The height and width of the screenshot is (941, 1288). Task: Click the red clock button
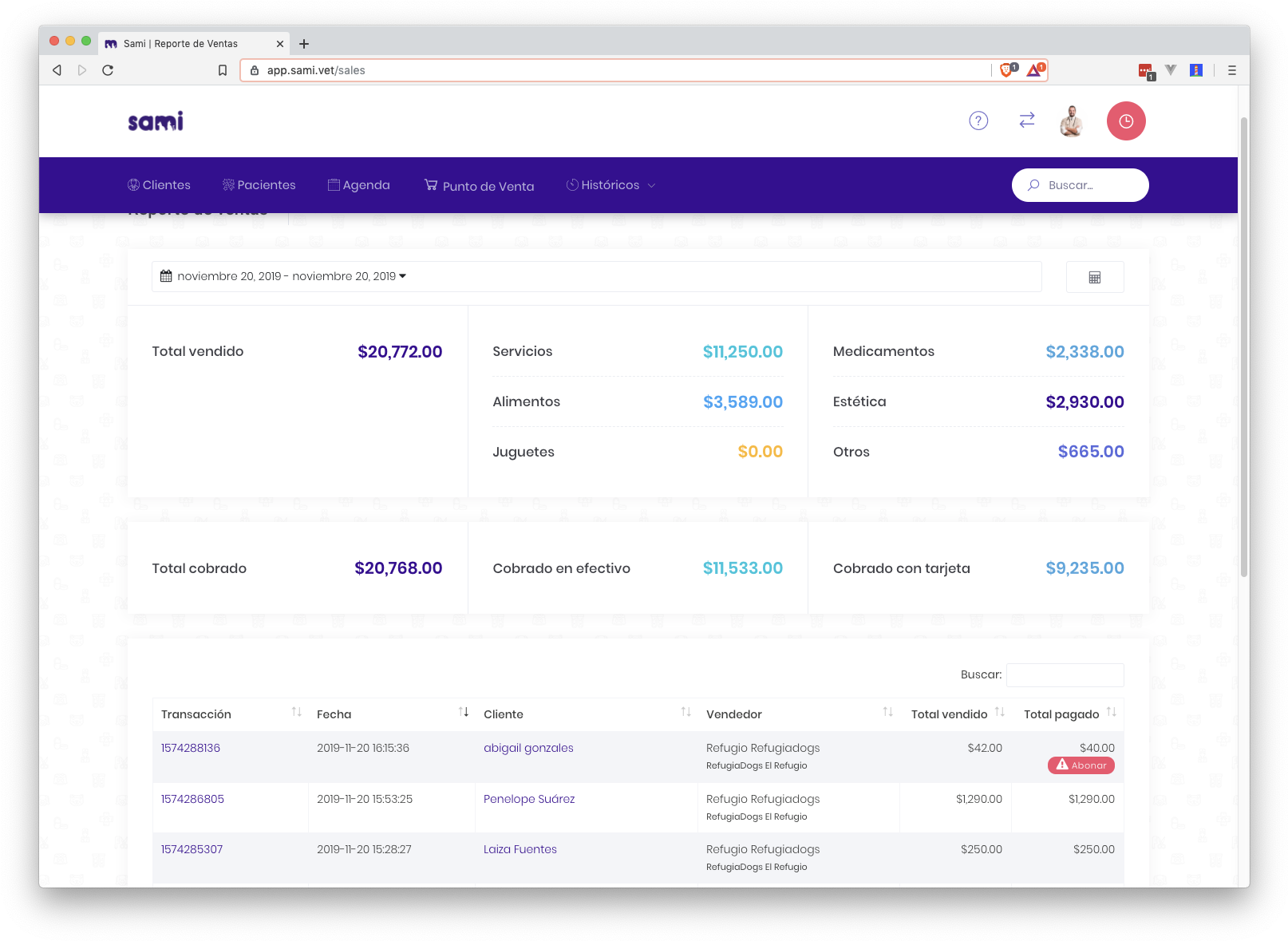tap(1126, 121)
